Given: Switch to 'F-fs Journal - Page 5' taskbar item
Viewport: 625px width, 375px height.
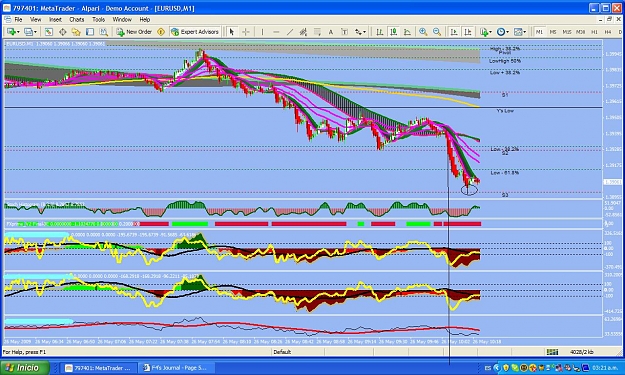Looking at the screenshot, I should [x=176, y=368].
